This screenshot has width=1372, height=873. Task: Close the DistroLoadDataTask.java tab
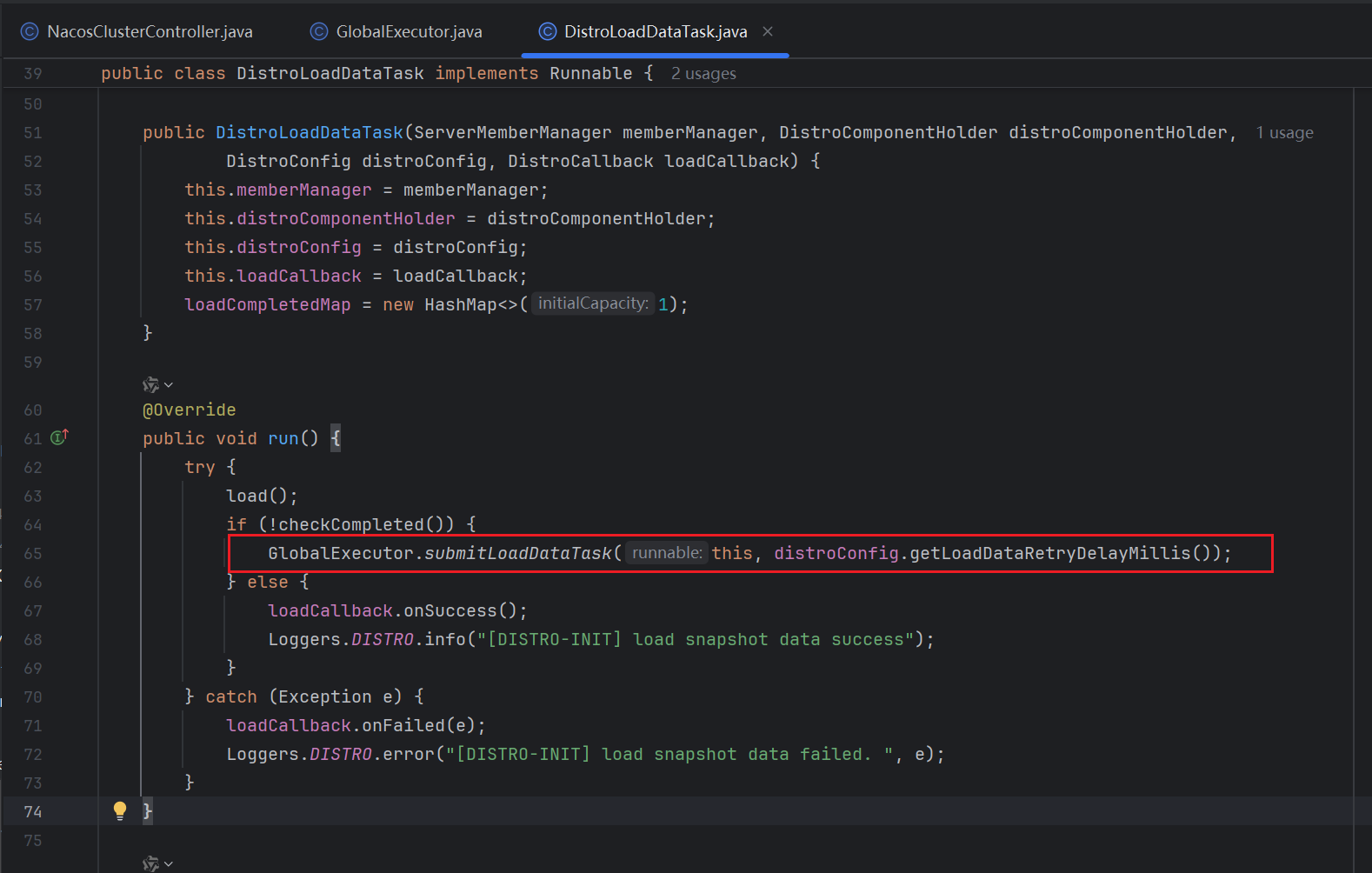pos(768,31)
